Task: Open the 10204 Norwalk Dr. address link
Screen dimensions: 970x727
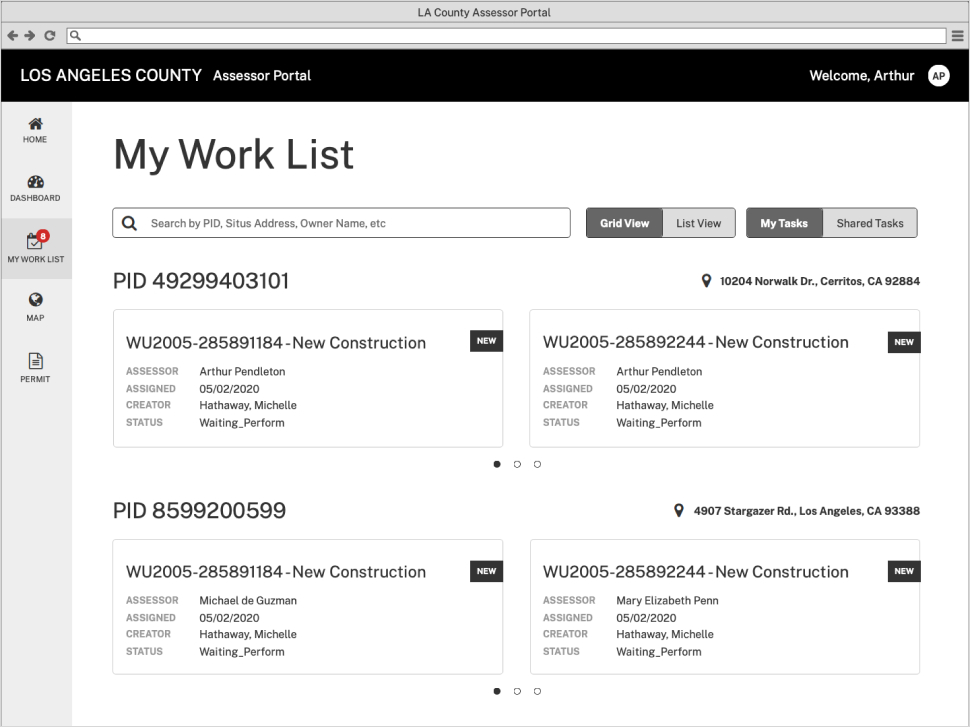Action: point(818,282)
